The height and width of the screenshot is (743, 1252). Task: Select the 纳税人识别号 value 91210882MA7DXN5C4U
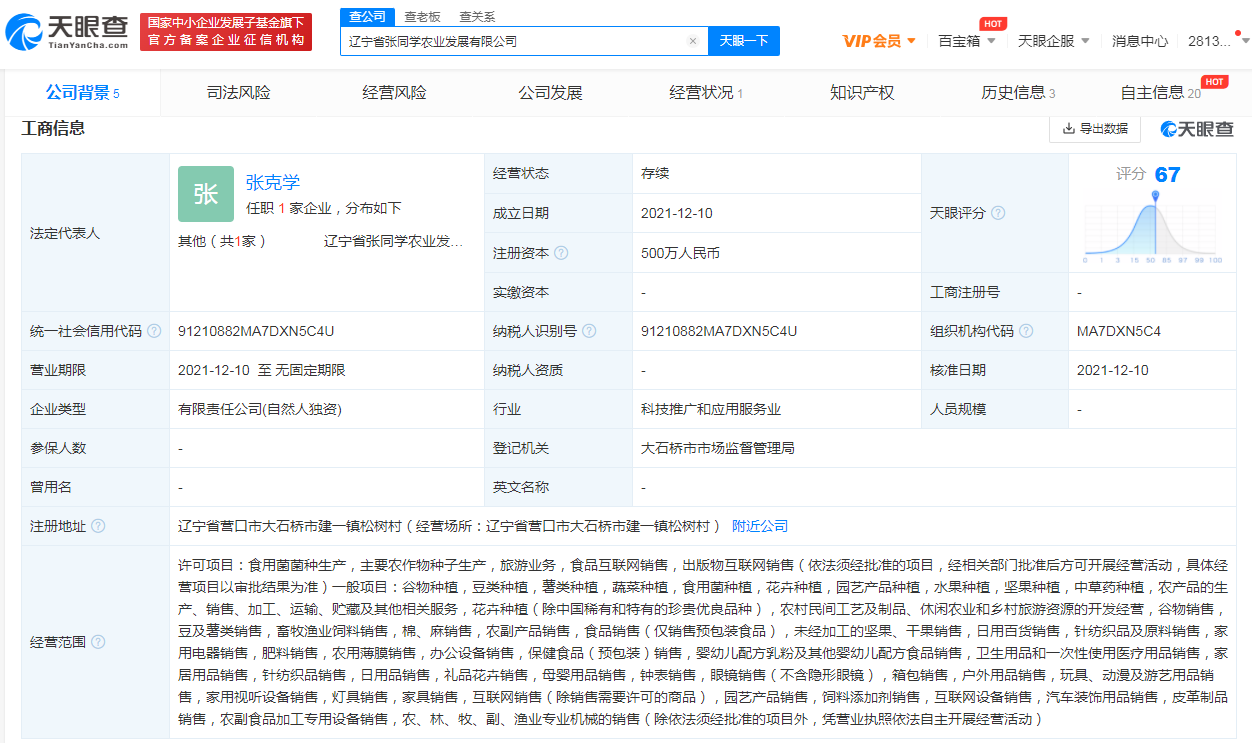[719, 331]
